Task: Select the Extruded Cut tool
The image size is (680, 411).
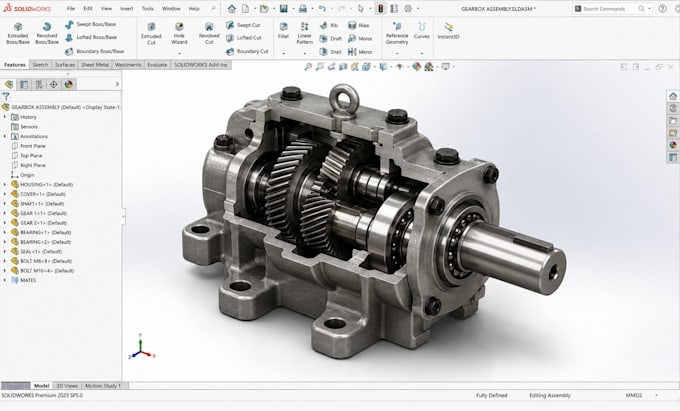Action: (151, 34)
